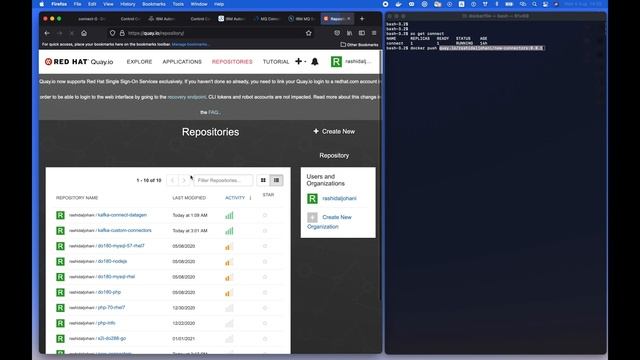
Task: Star the do180-mysql-57-rhel7 repository
Action: 265,246
